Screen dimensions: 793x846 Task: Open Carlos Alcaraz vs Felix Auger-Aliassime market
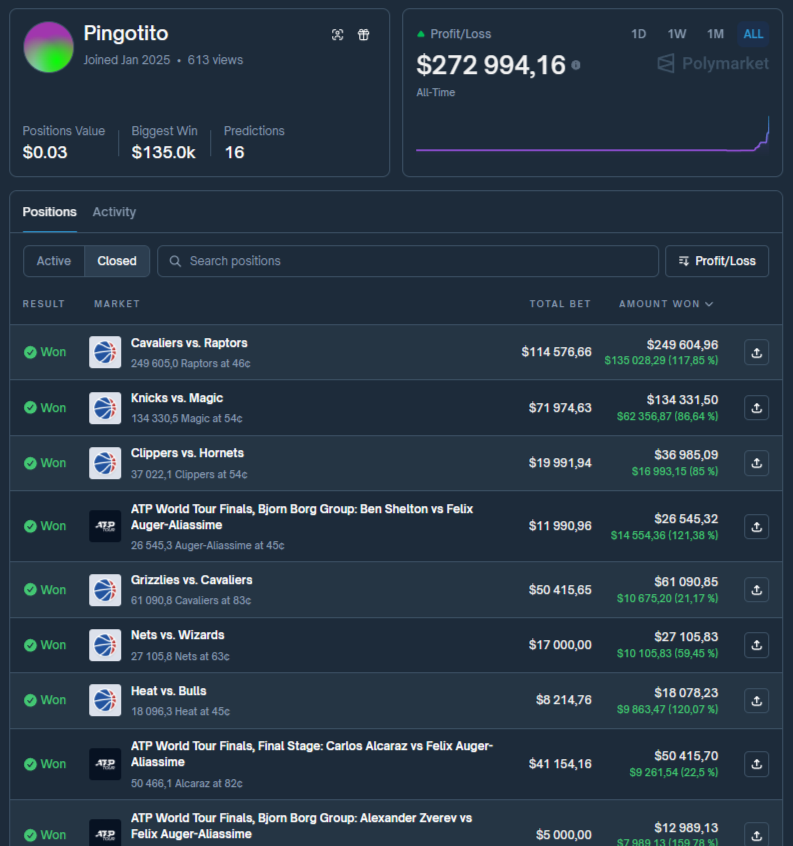pos(312,754)
